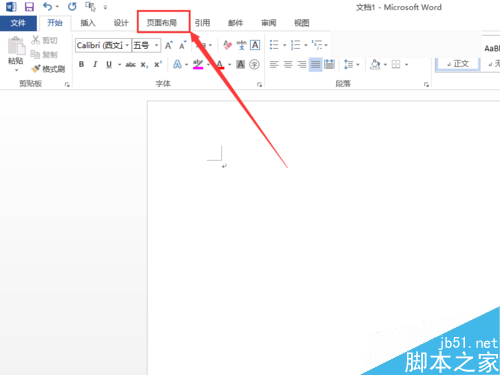500x375 pixels.
Task: Insert enclosed character (circled 字)
Action: pos(254,64)
